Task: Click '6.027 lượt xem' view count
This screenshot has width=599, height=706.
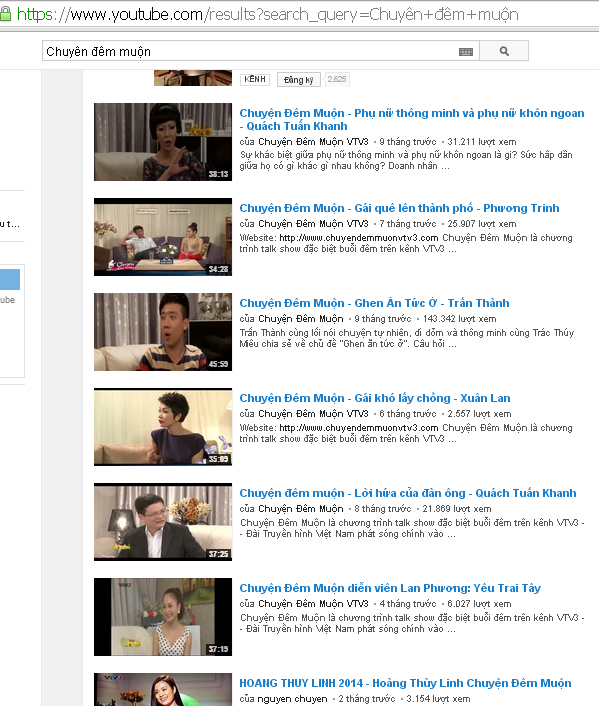Action: click(479, 604)
